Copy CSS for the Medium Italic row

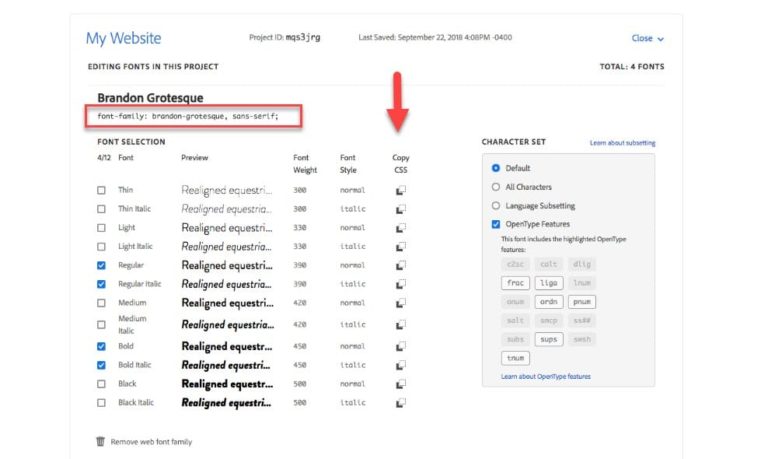pyautogui.click(x=401, y=324)
